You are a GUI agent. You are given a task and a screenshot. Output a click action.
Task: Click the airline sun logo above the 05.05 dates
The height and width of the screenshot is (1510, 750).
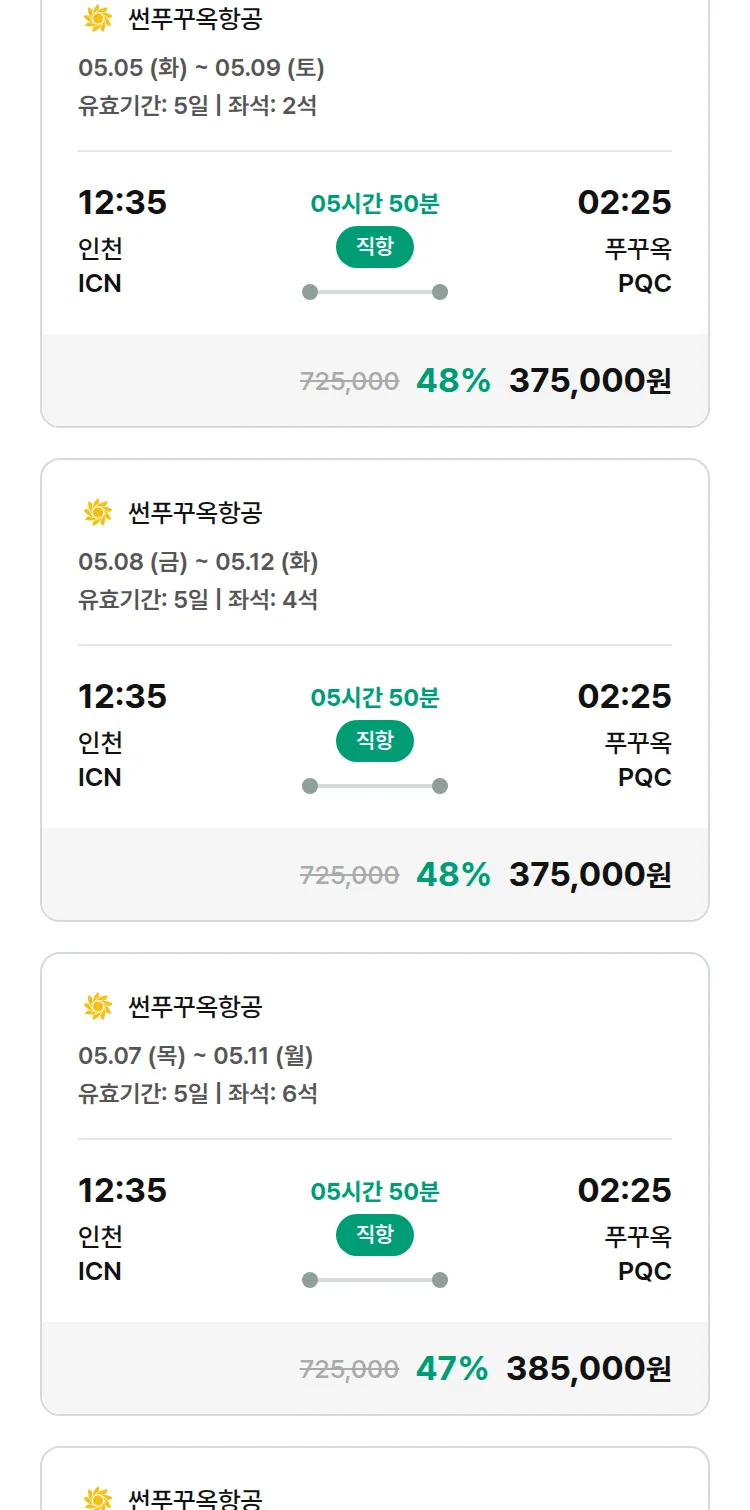(97, 19)
